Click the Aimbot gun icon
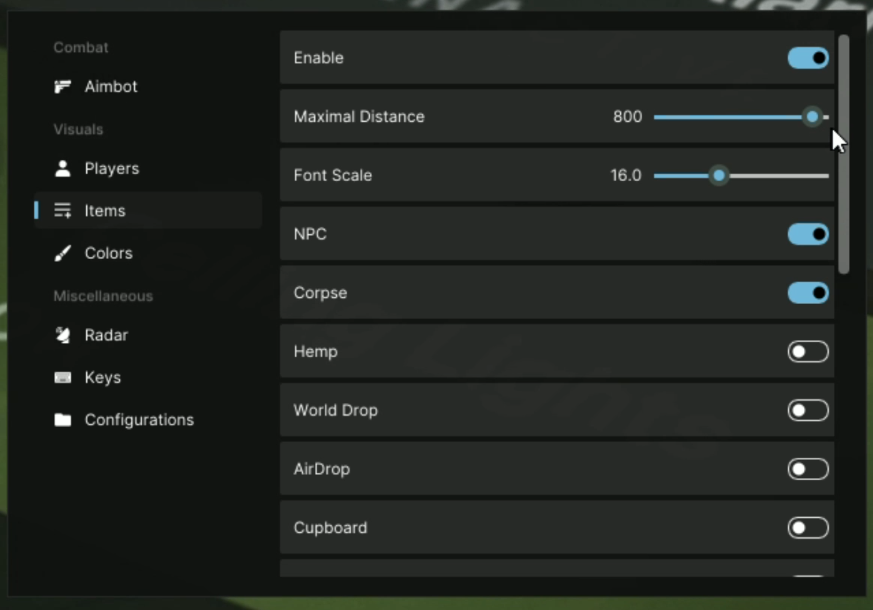 pyautogui.click(x=63, y=87)
